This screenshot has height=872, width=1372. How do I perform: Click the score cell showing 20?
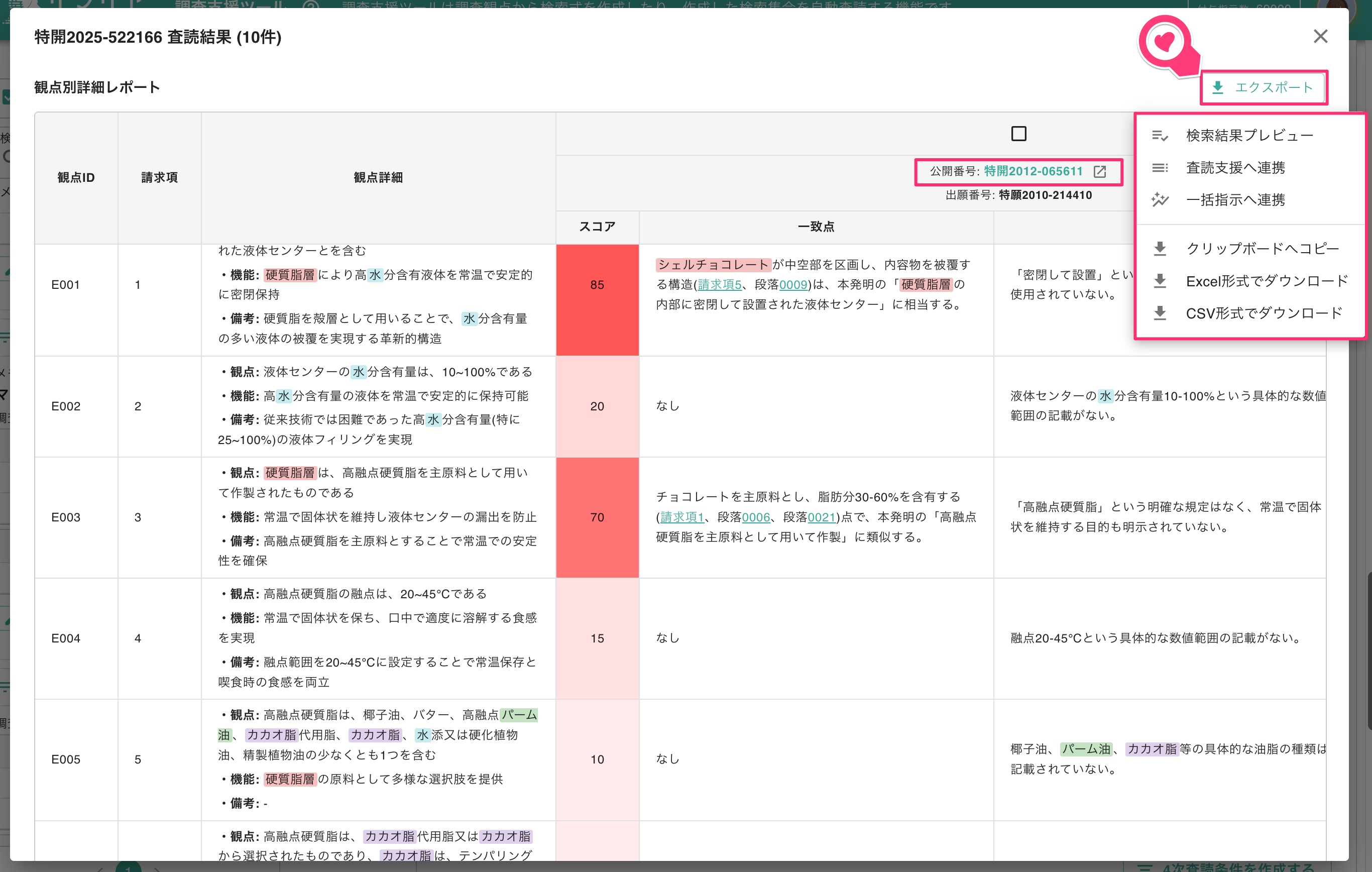(x=597, y=406)
